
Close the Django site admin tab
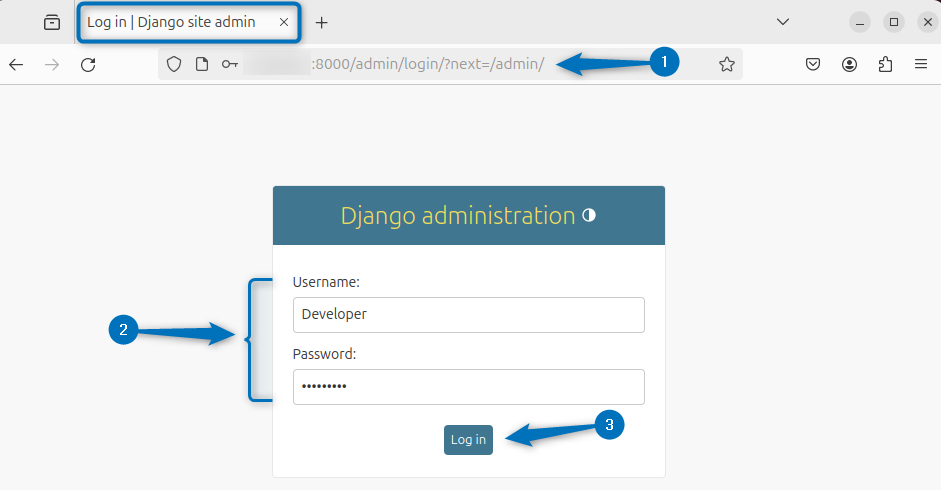pyautogui.click(x=284, y=22)
